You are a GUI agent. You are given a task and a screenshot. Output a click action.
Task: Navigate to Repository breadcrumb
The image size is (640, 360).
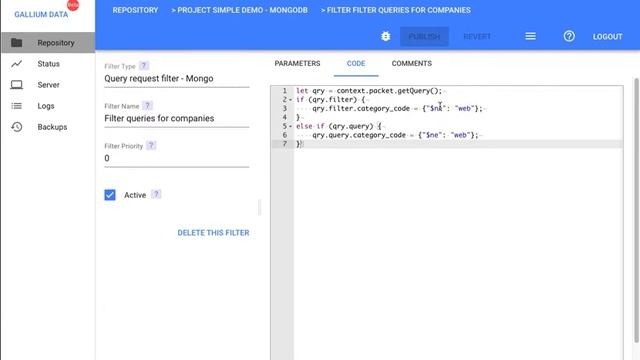[135, 10]
